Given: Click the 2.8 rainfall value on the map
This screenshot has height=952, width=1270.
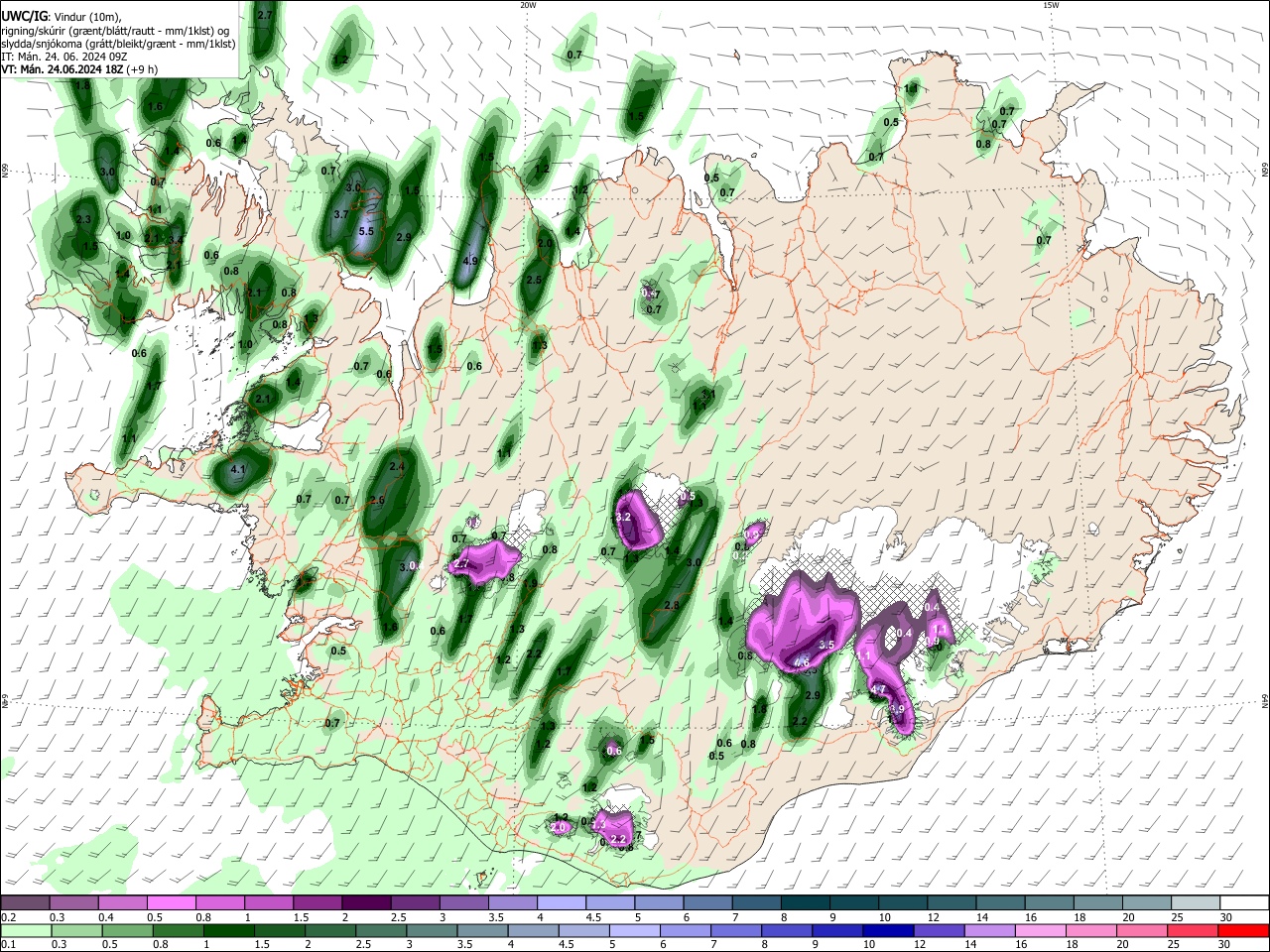Looking at the screenshot, I should 672,605.
